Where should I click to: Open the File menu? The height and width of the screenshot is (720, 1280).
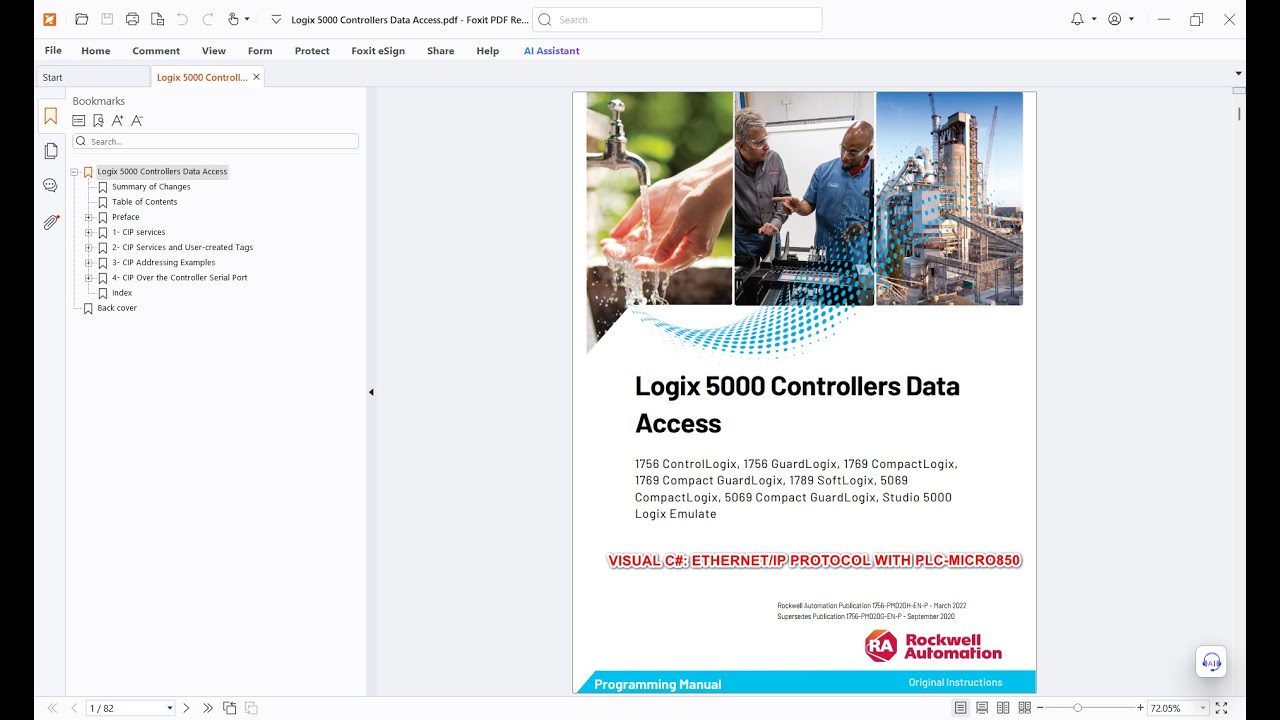(x=53, y=50)
